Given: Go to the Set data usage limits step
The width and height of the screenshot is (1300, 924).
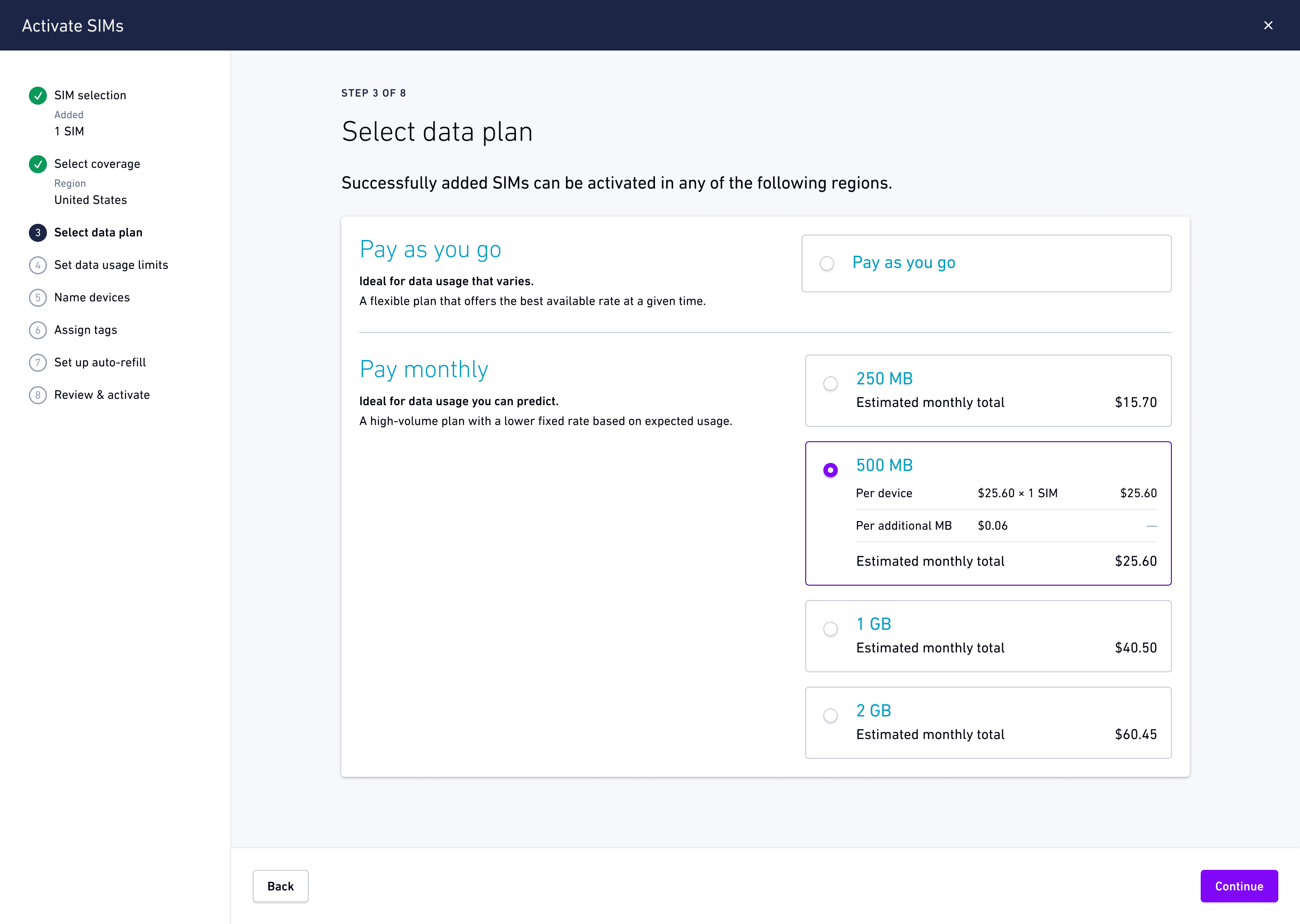Looking at the screenshot, I should click(x=111, y=265).
